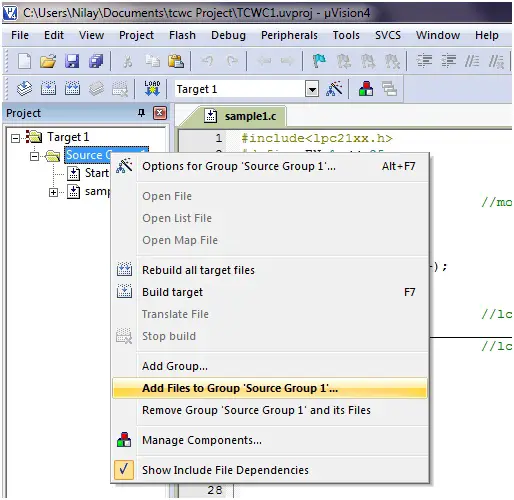Open the Peripherals menu
Screen dimensions: 514x500
tap(289, 35)
